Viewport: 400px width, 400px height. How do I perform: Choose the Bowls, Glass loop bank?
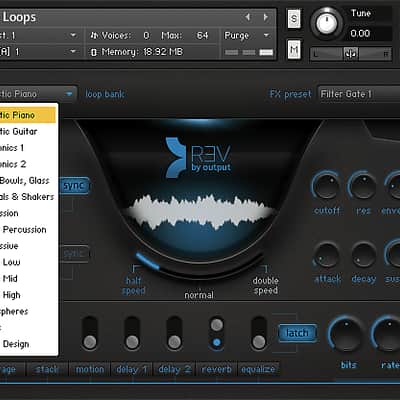(28, 181)
